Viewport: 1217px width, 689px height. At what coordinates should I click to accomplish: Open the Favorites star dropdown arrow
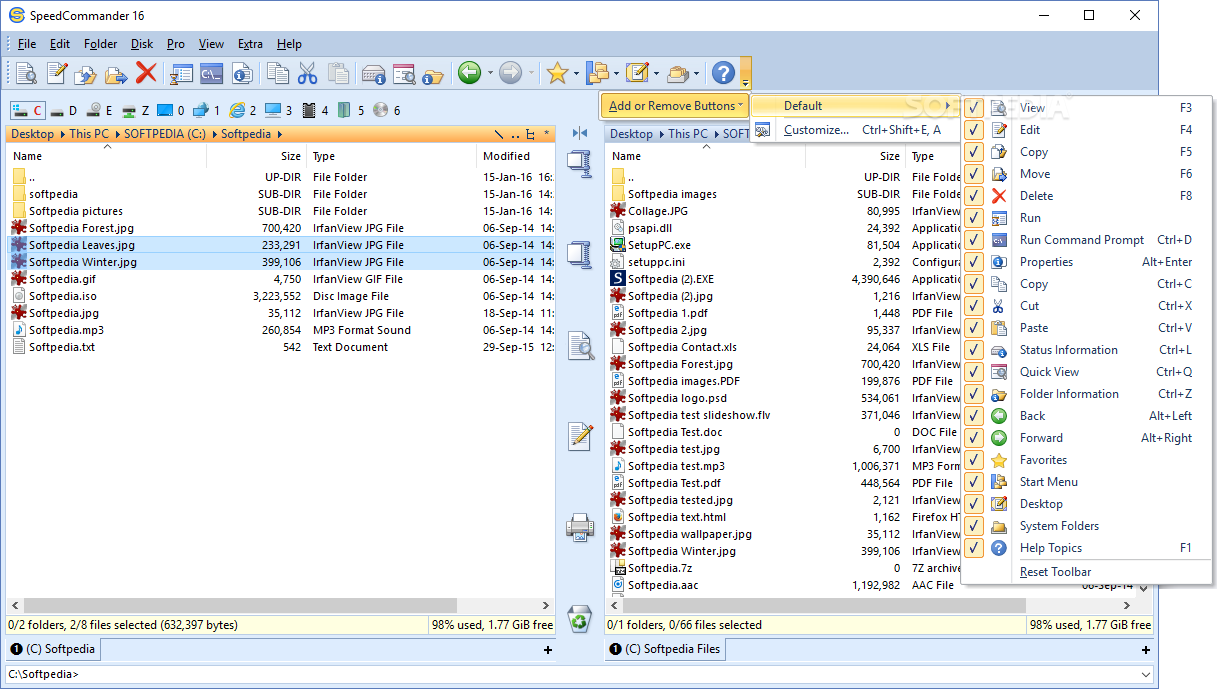577,73
